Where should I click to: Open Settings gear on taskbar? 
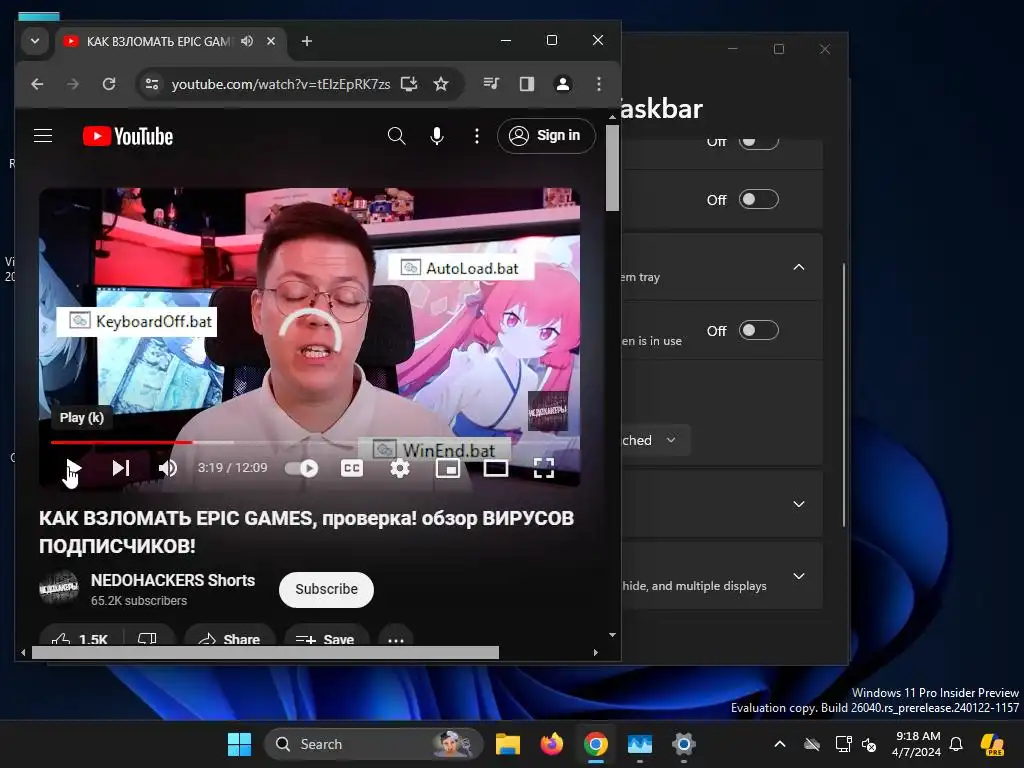point(684,744)
